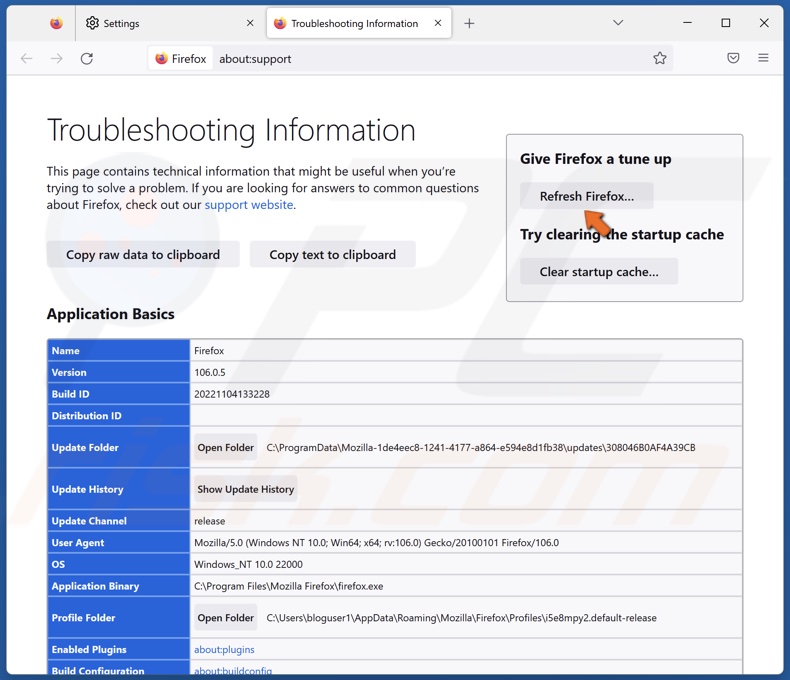Open Folder for the Profile Folder row
This screenshot has width=790, height=680.
click(x=226, y=618)
